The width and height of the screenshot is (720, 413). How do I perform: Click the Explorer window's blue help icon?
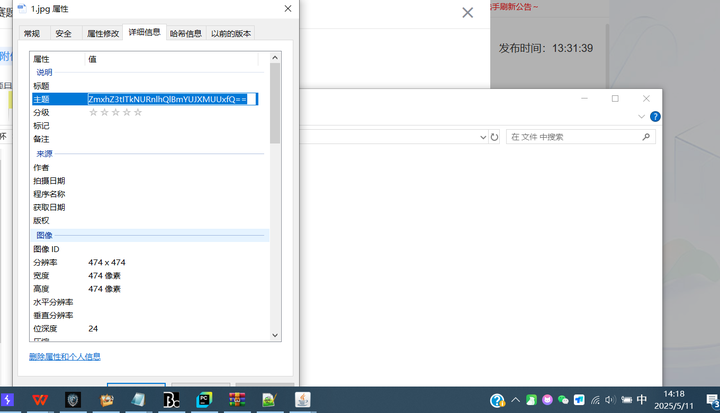[655, 117]
